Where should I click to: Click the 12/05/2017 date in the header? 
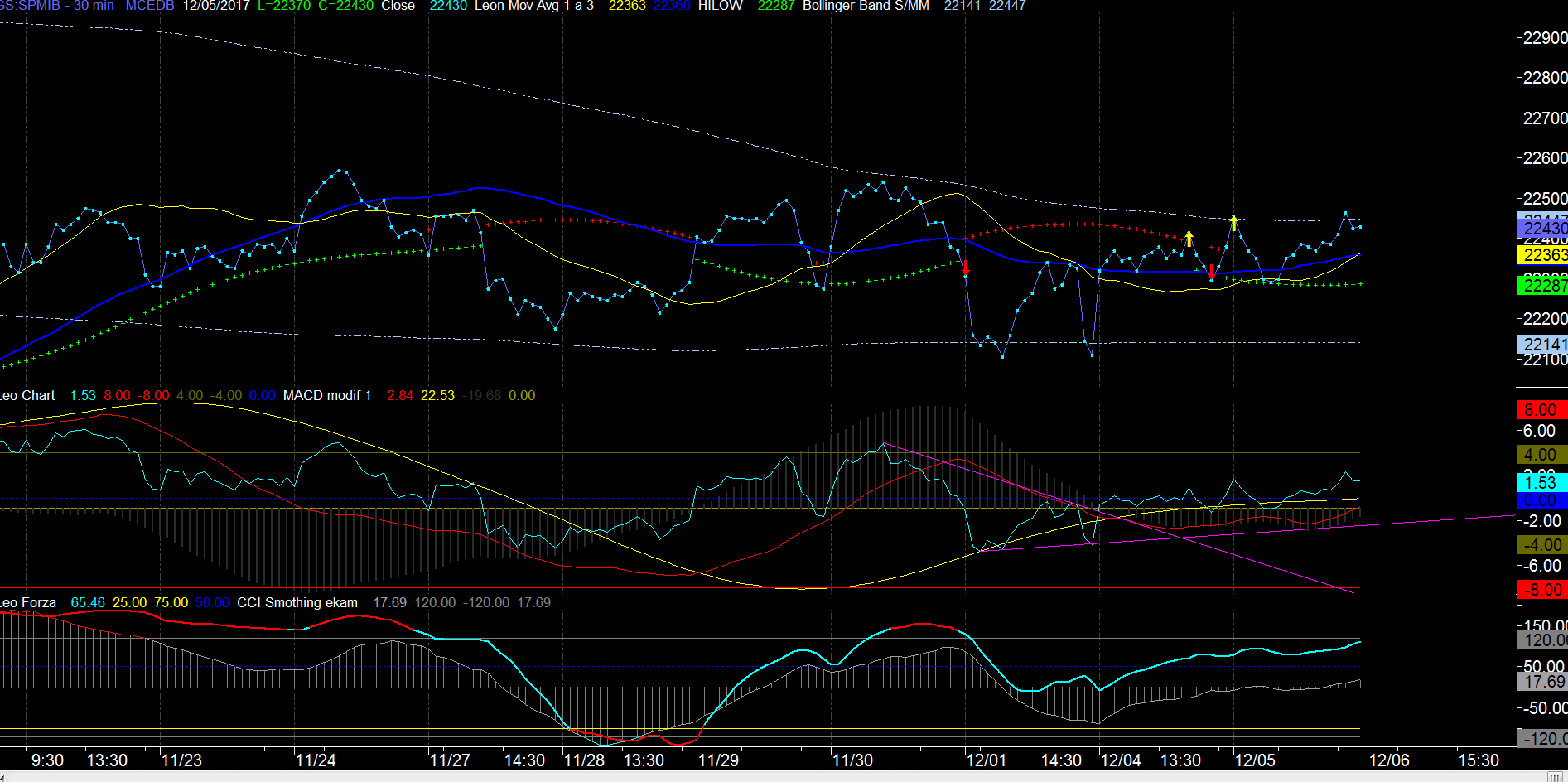[216, 6]
